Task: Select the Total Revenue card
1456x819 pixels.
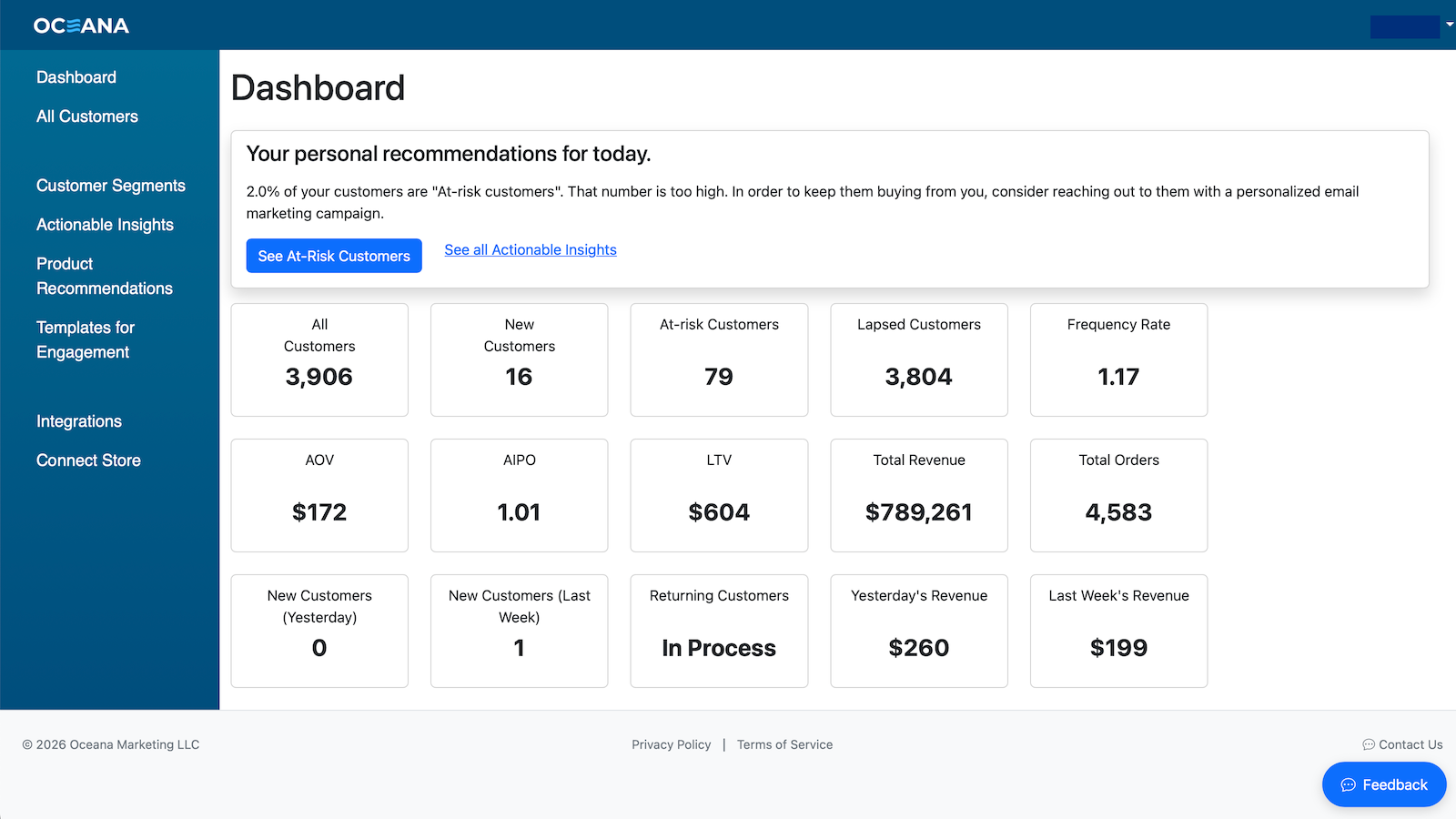Action: [919, 495]
